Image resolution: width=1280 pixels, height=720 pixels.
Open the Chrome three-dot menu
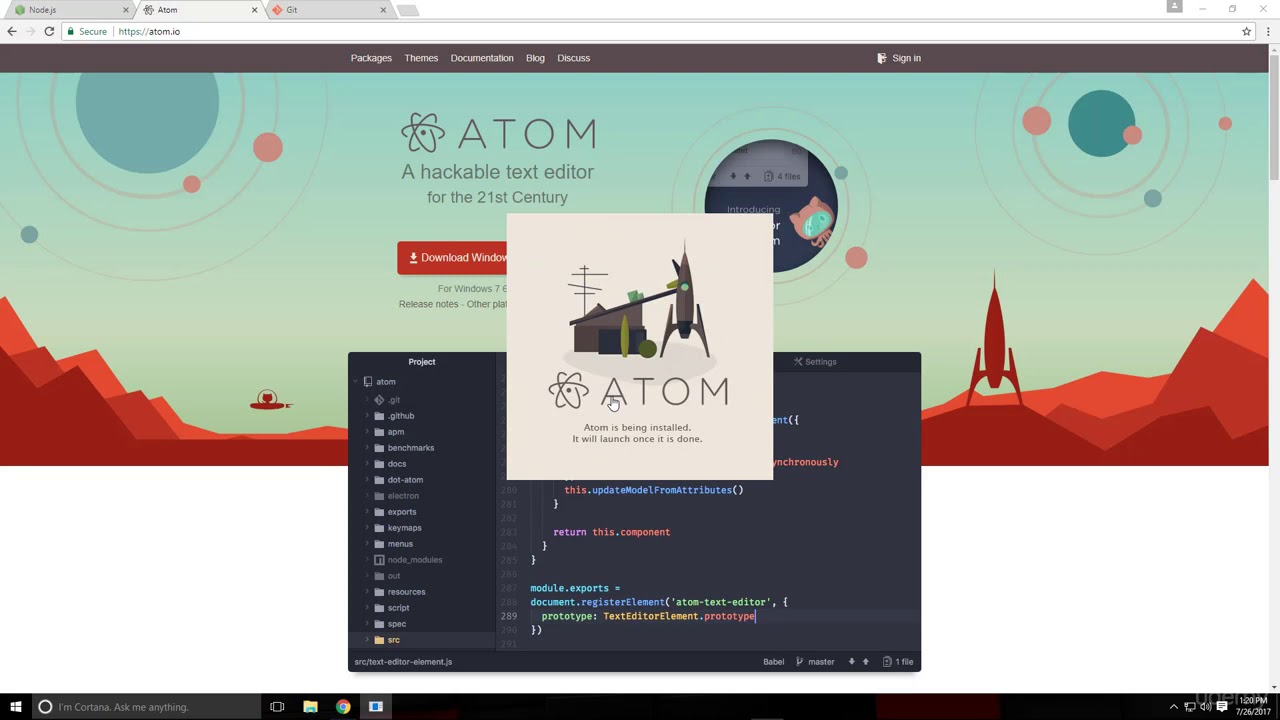point(1268,32)
